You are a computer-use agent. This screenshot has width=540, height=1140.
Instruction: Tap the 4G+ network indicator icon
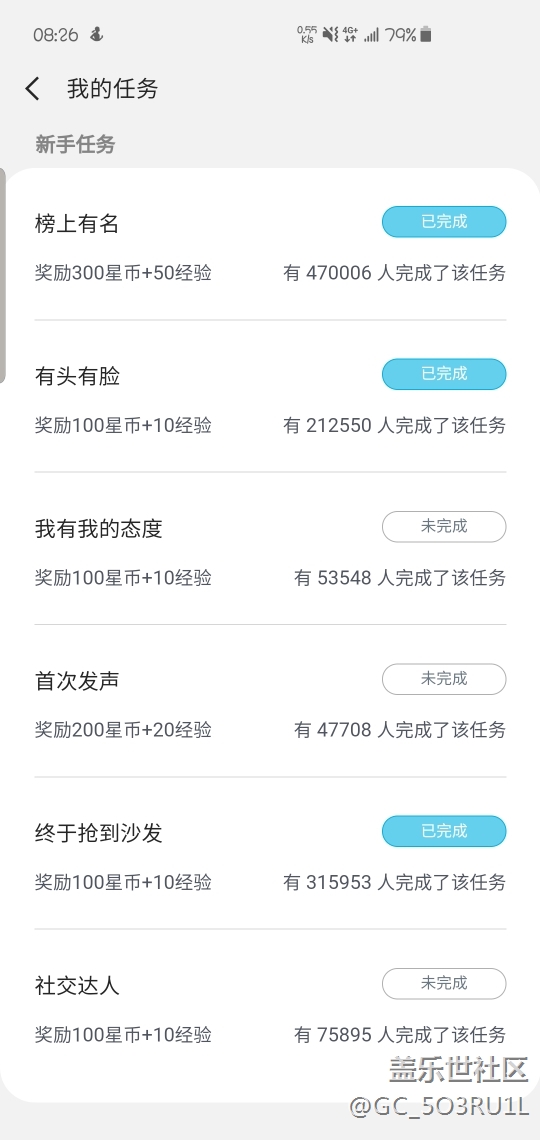350,34
